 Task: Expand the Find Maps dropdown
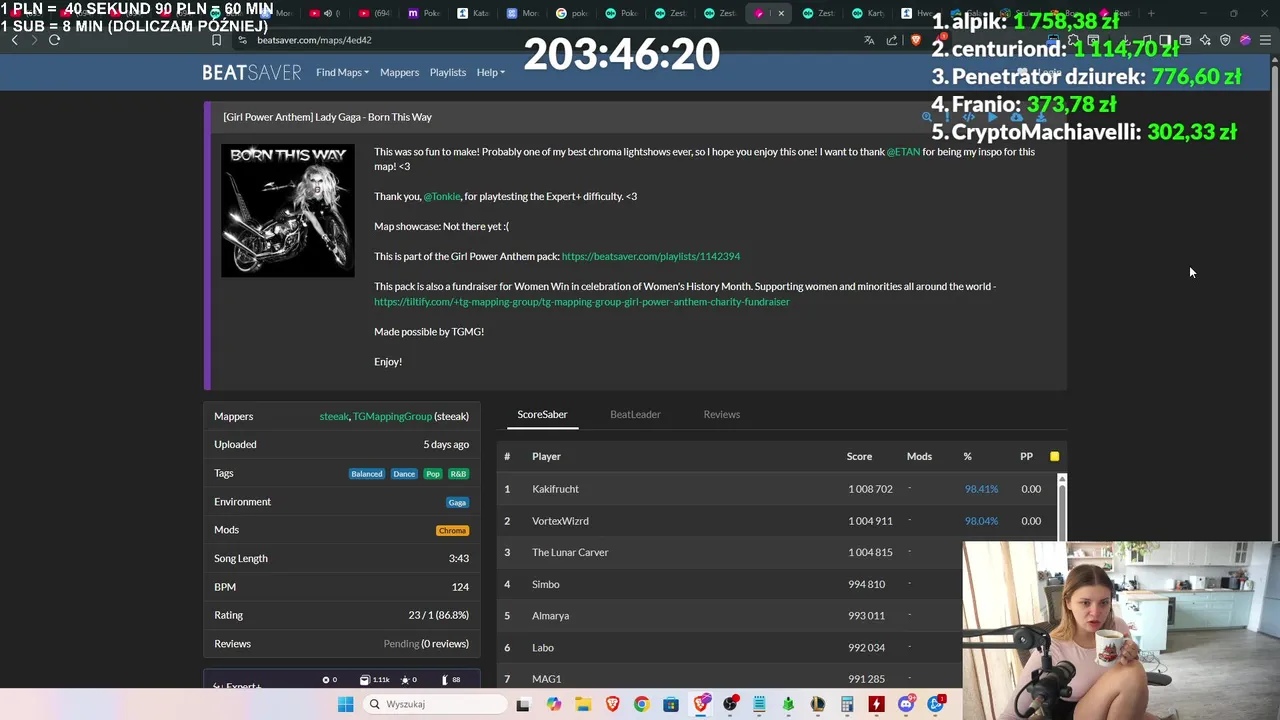coord(342,72)
